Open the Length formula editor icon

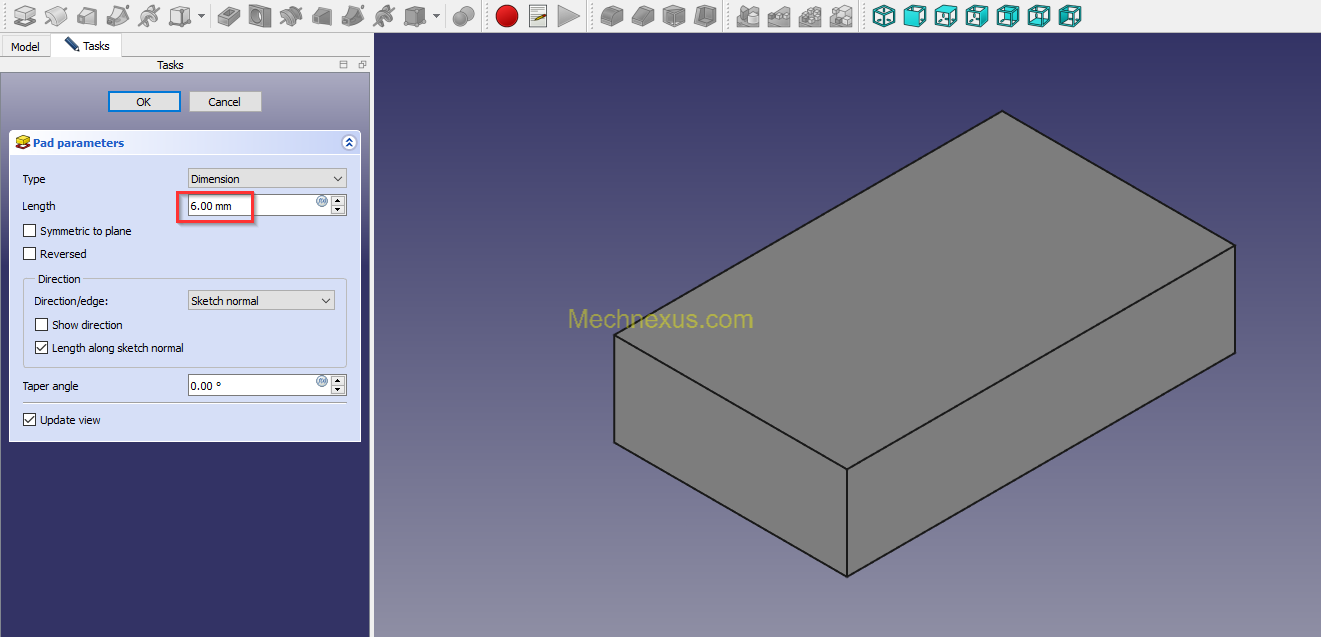(x=322, y=201)
